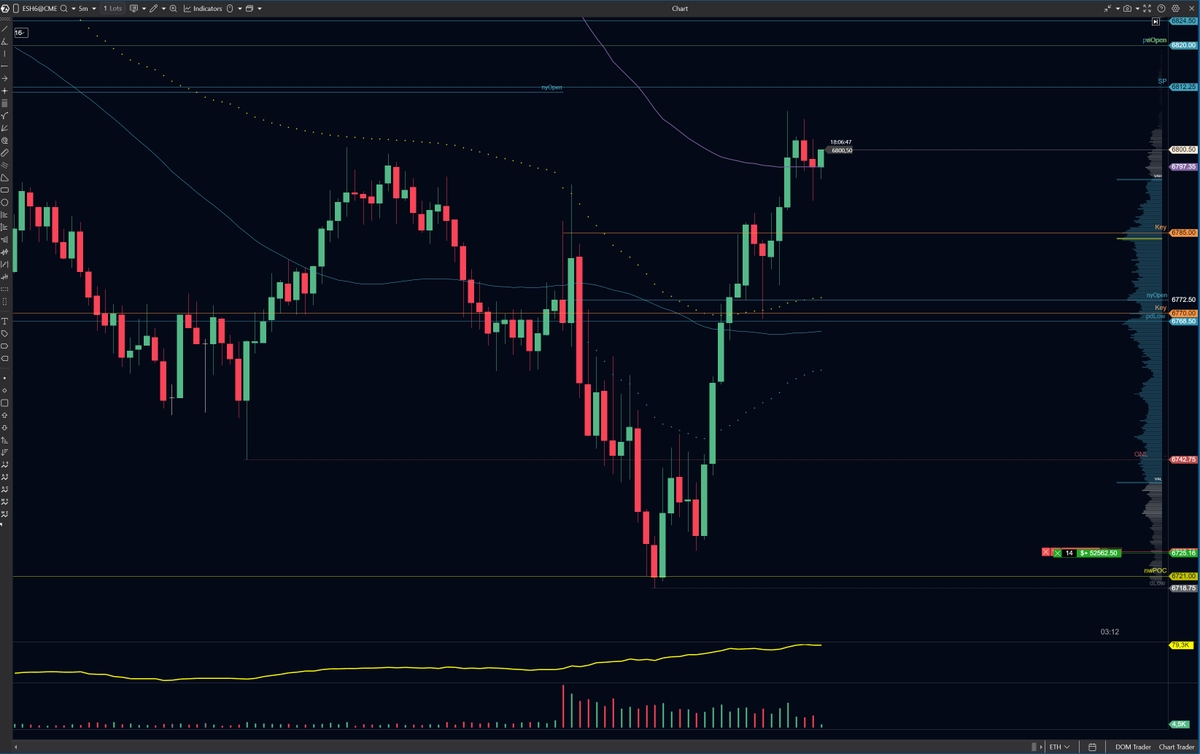The width and height of the screenshot is (1200, 754).
Task: Toggle the Chart Trader panel
Action: point(1177,746)
